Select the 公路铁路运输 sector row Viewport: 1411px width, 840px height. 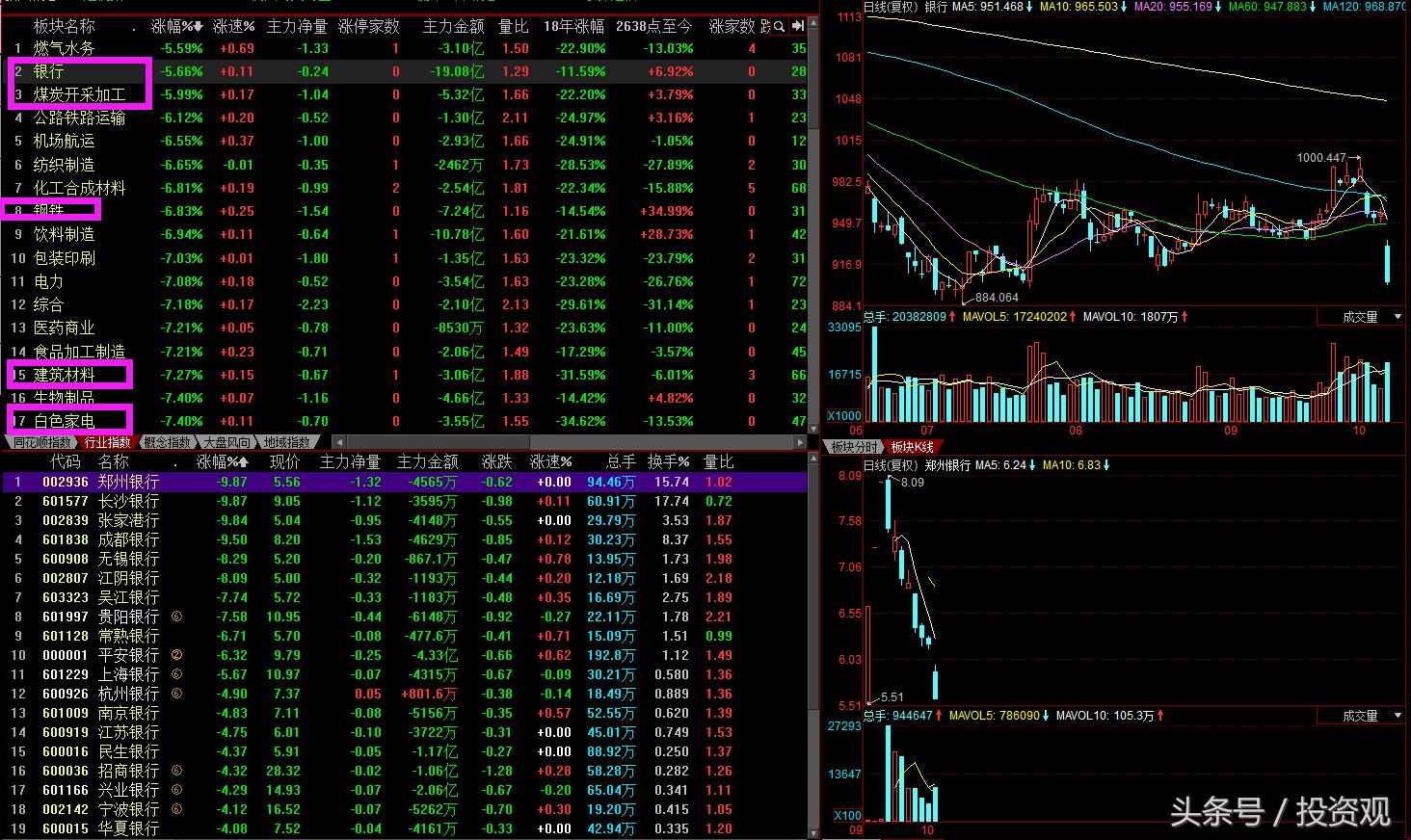[404, 118]
